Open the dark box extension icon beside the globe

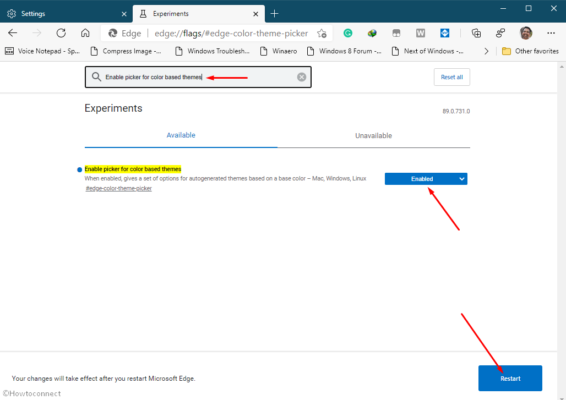coord(396,33)
